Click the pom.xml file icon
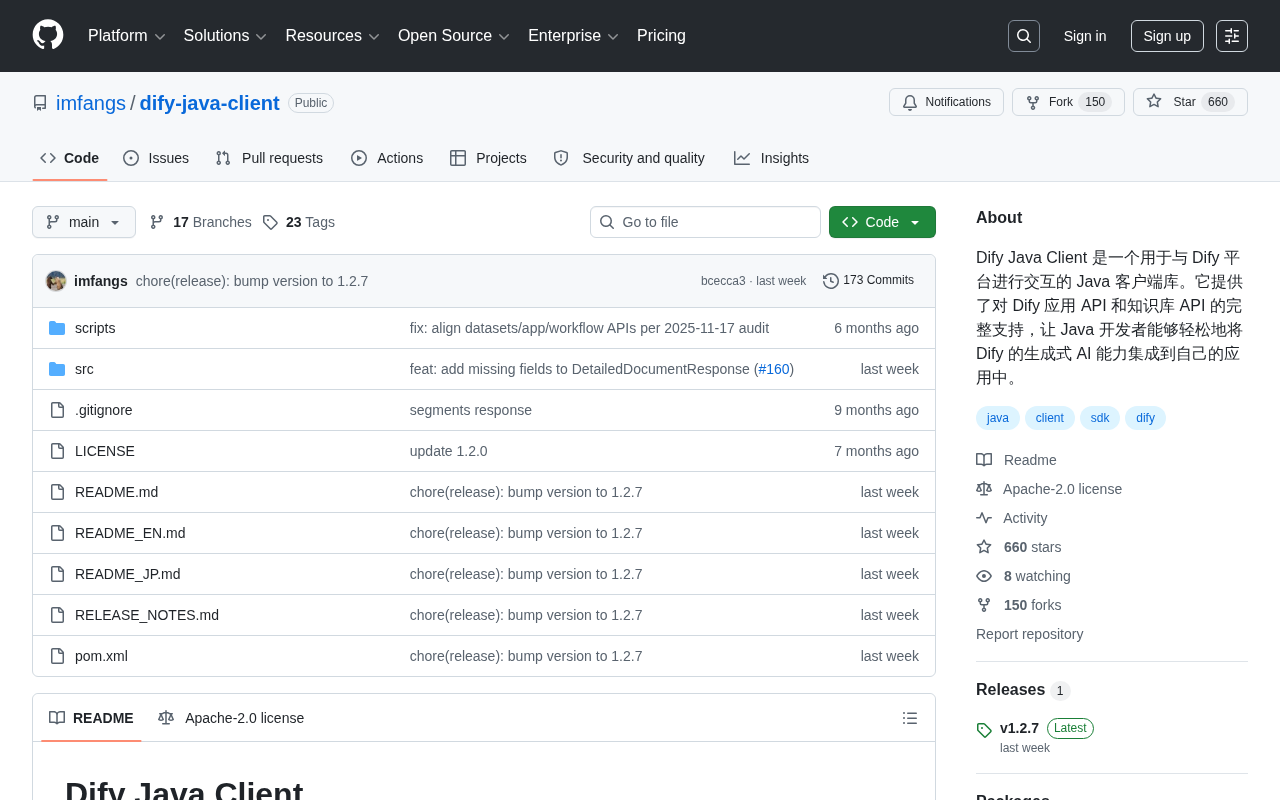The height and width of the screenshot is (800, 1280). click(x=57, y=656)
